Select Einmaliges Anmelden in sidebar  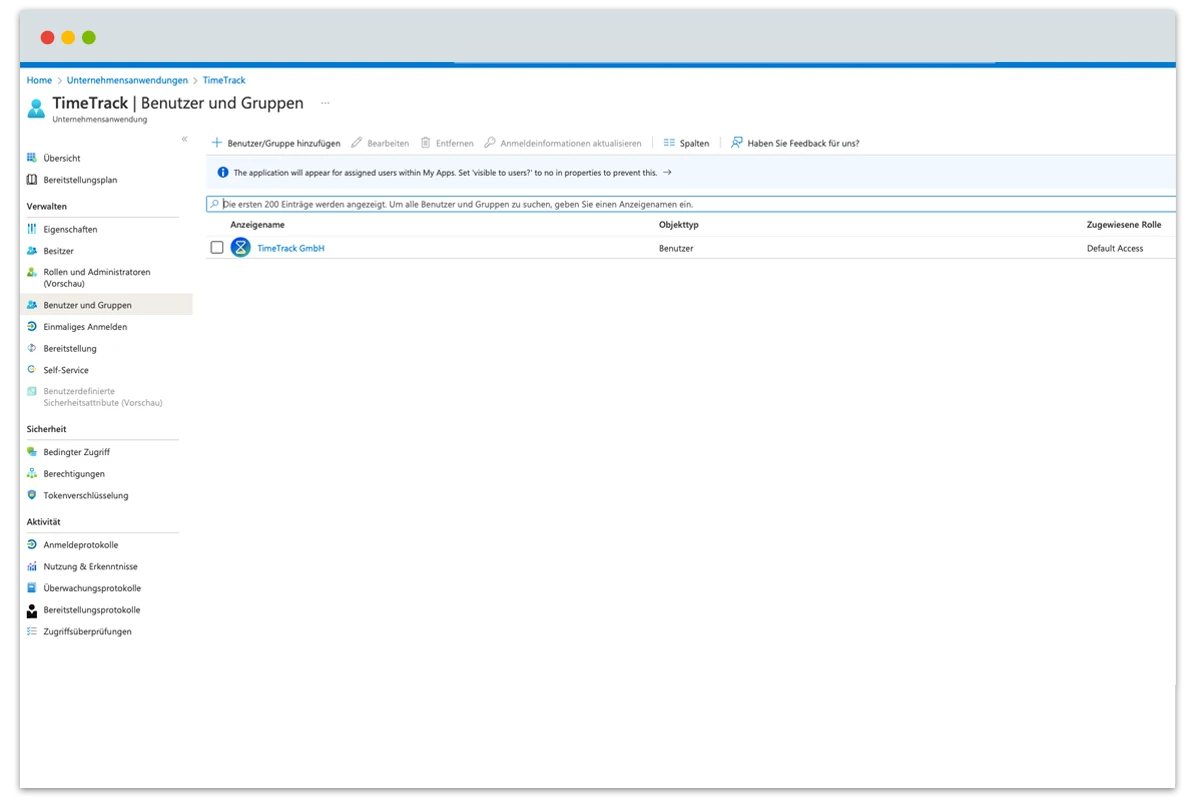point(85,327)
